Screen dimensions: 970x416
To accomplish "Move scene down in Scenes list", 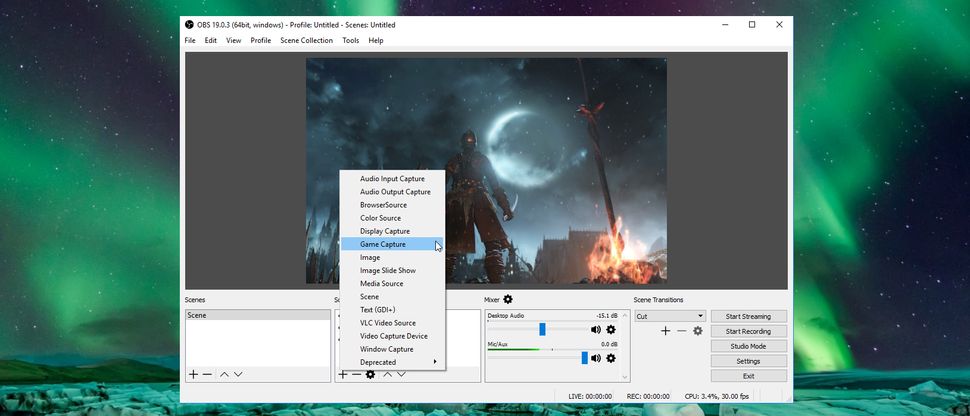I will pos(238,375).
